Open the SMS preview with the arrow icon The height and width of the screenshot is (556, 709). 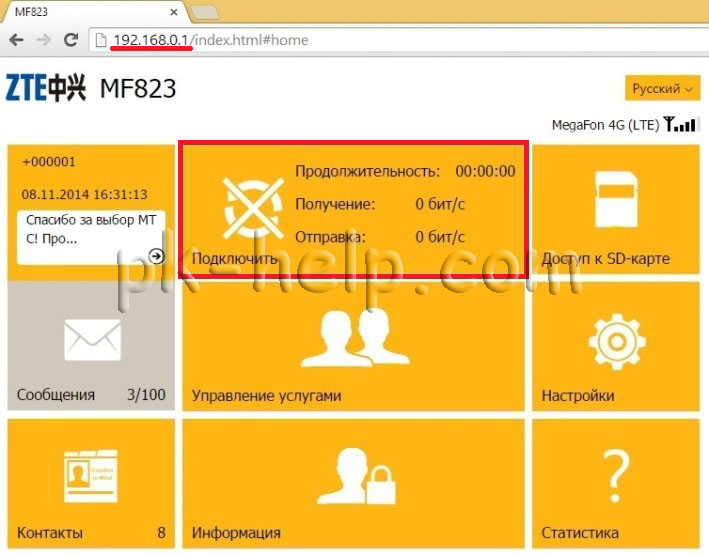156,256
